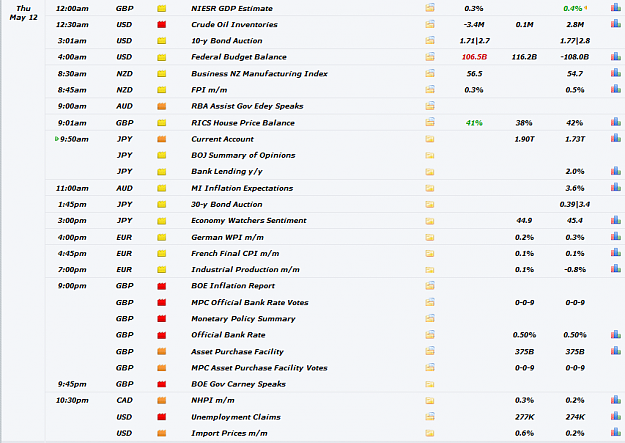This screenshot has width=625, height=443.
Task: Show chart for Economy Watchers Sentiment
Action: coord(616,220)
